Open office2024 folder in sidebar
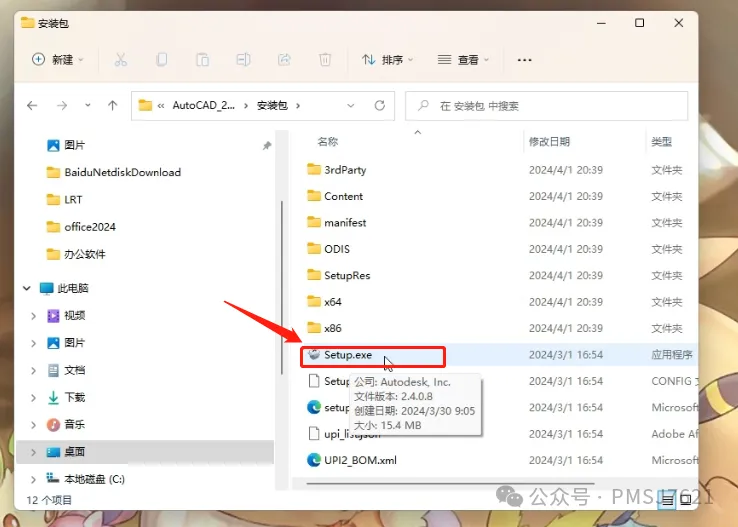Image resolution: width=738 pixels, height=527 pixels. click(x=90, y=227)
